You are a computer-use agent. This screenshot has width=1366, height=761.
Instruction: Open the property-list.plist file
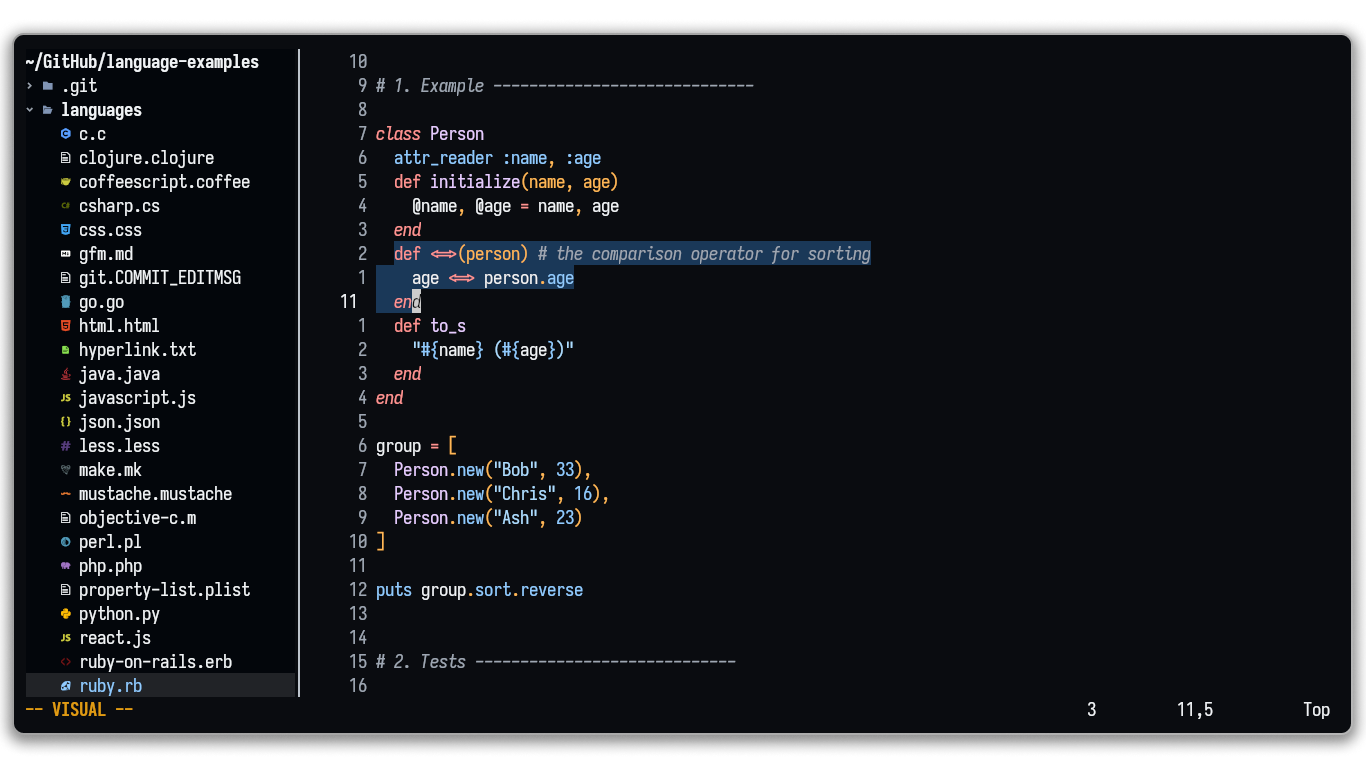[164, 589]
